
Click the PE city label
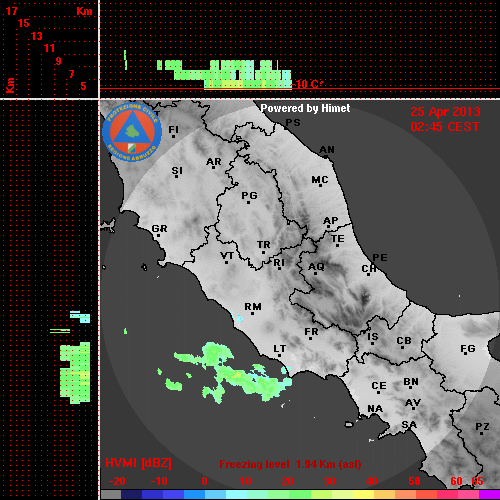(380, 257)
